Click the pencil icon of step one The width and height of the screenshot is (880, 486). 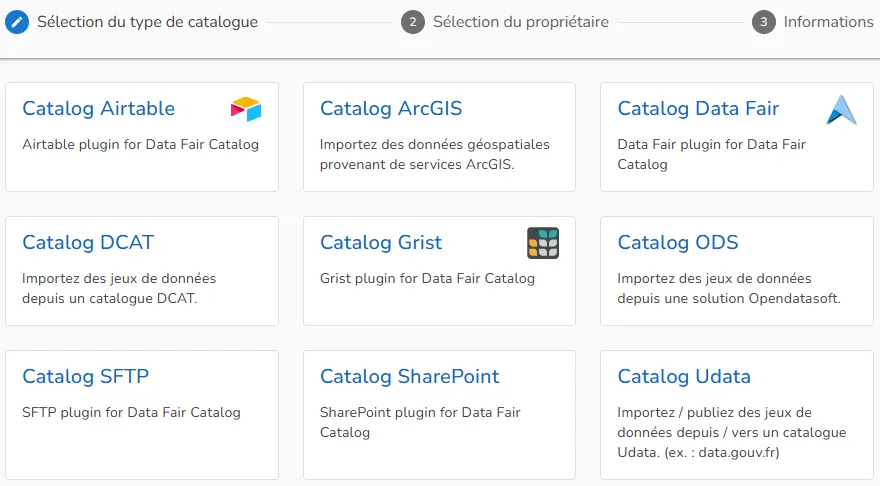pyautogui.click(x=17, y=22)
